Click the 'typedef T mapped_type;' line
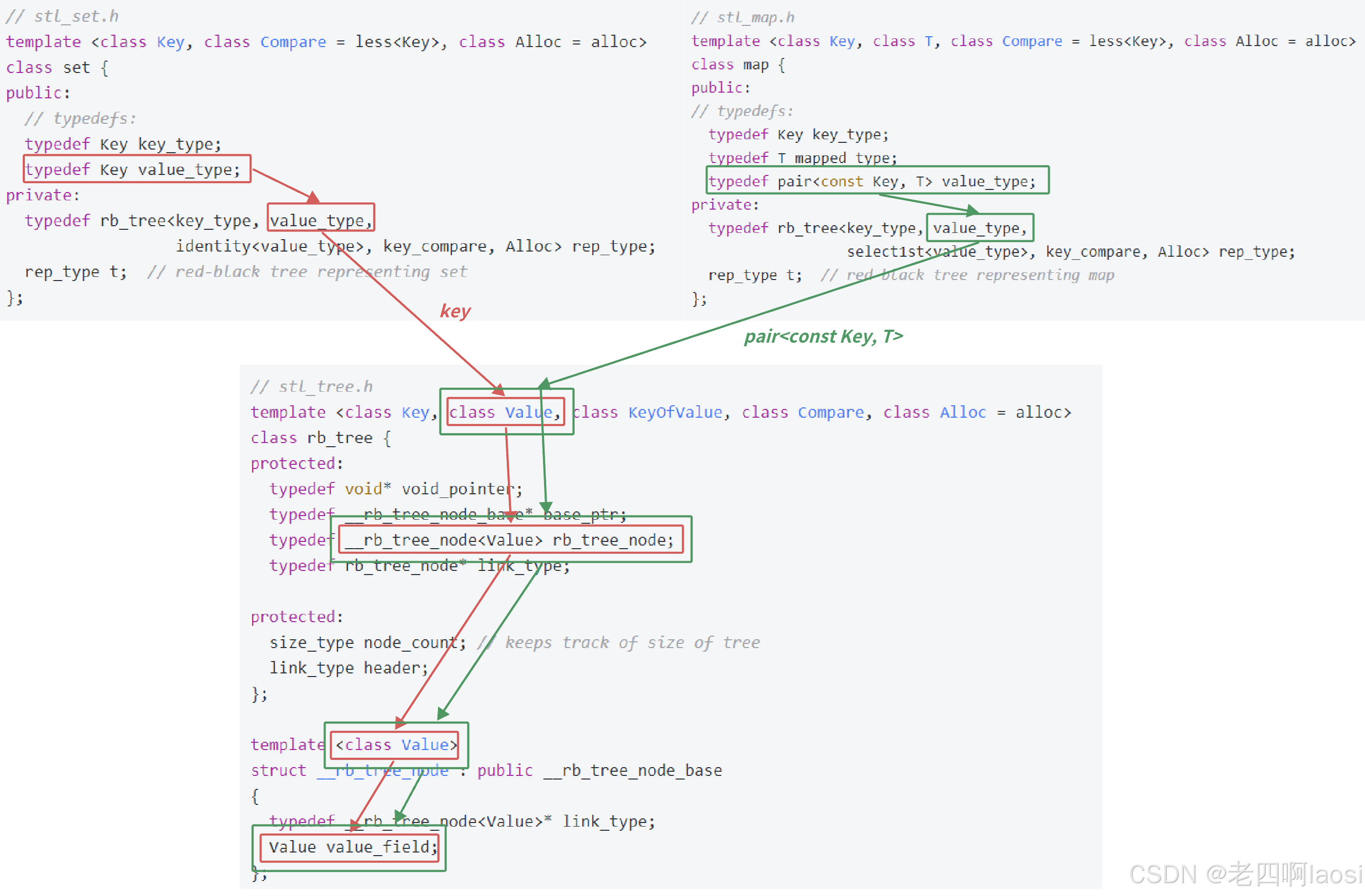The height and width of the screenshot is (896, 1365). point(802,158)
